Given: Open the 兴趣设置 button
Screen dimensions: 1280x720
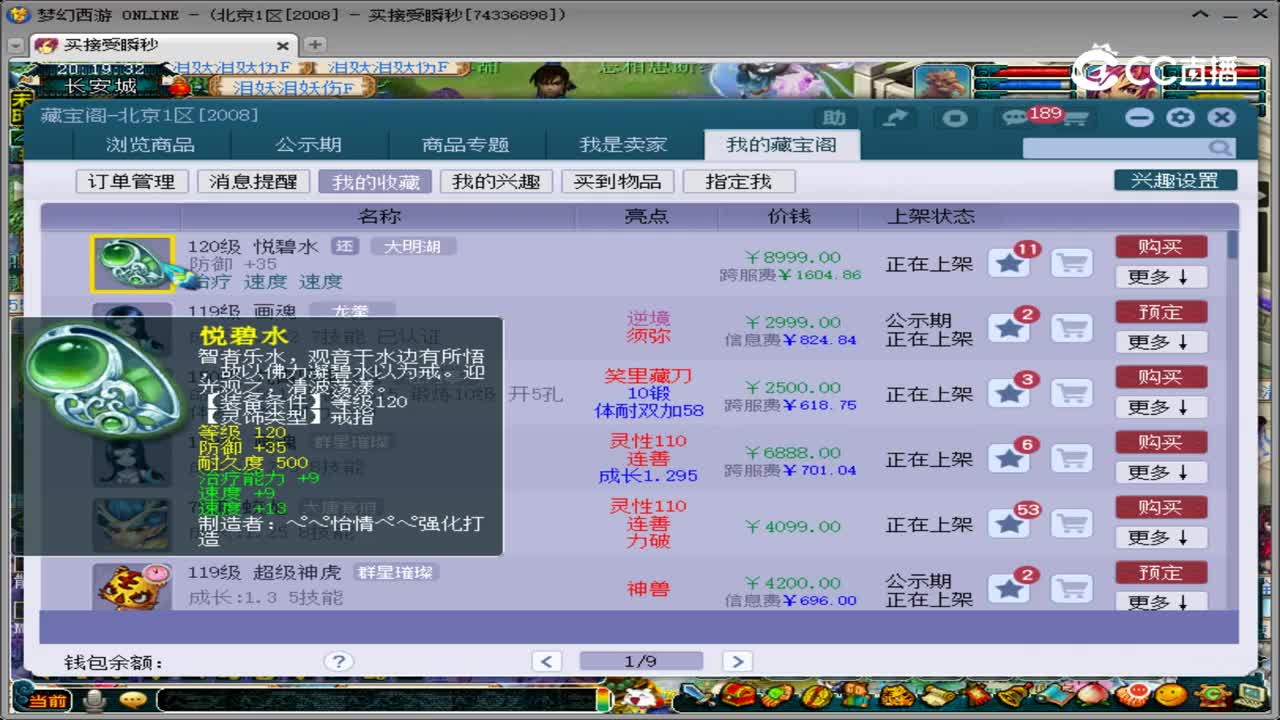Looking at the screenshot, I should (x=1175, y=181).
